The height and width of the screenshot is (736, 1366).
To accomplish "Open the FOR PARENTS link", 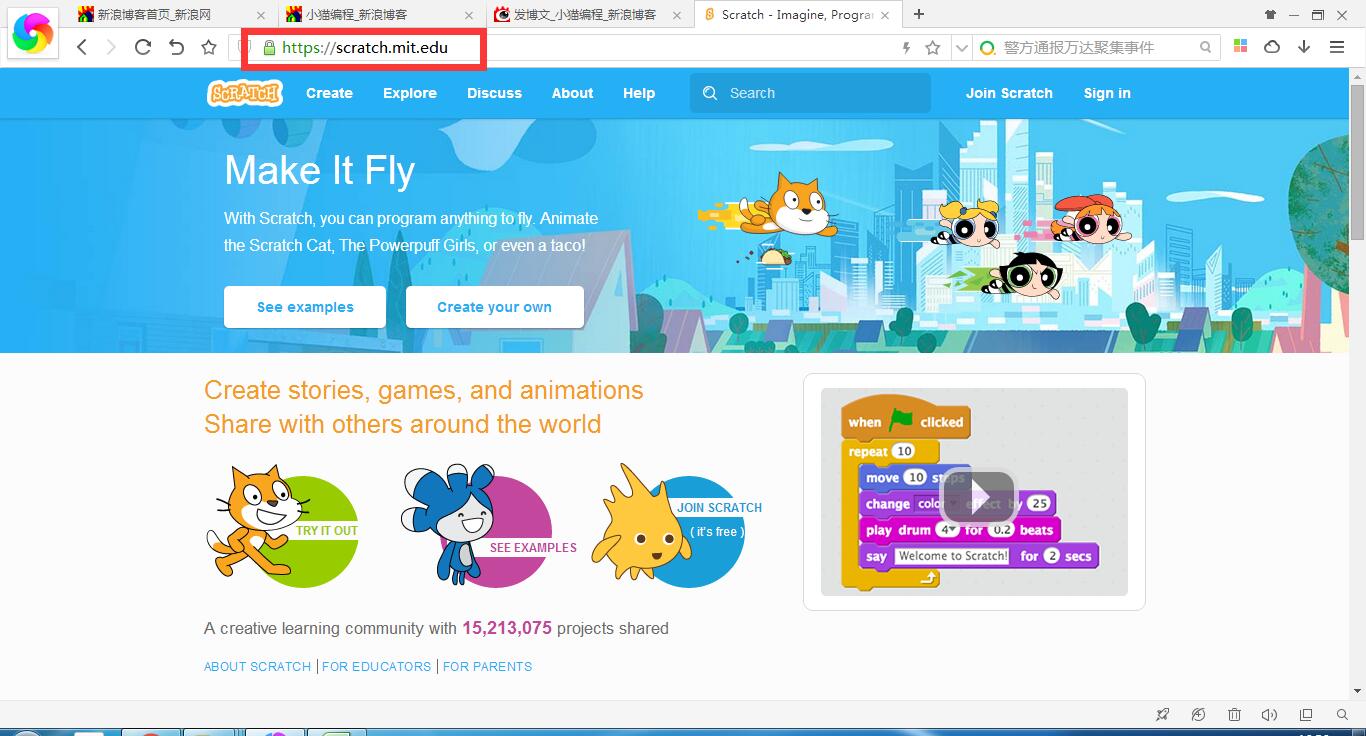I will pos(487,666).
